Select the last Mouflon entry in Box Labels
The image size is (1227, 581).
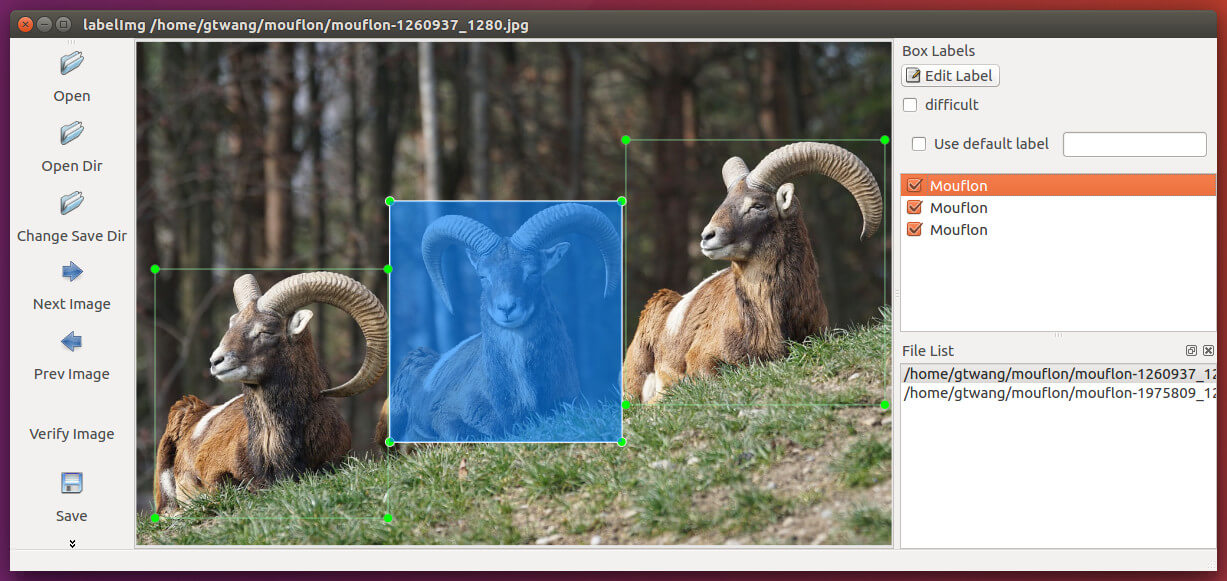(x=958, y=230)
